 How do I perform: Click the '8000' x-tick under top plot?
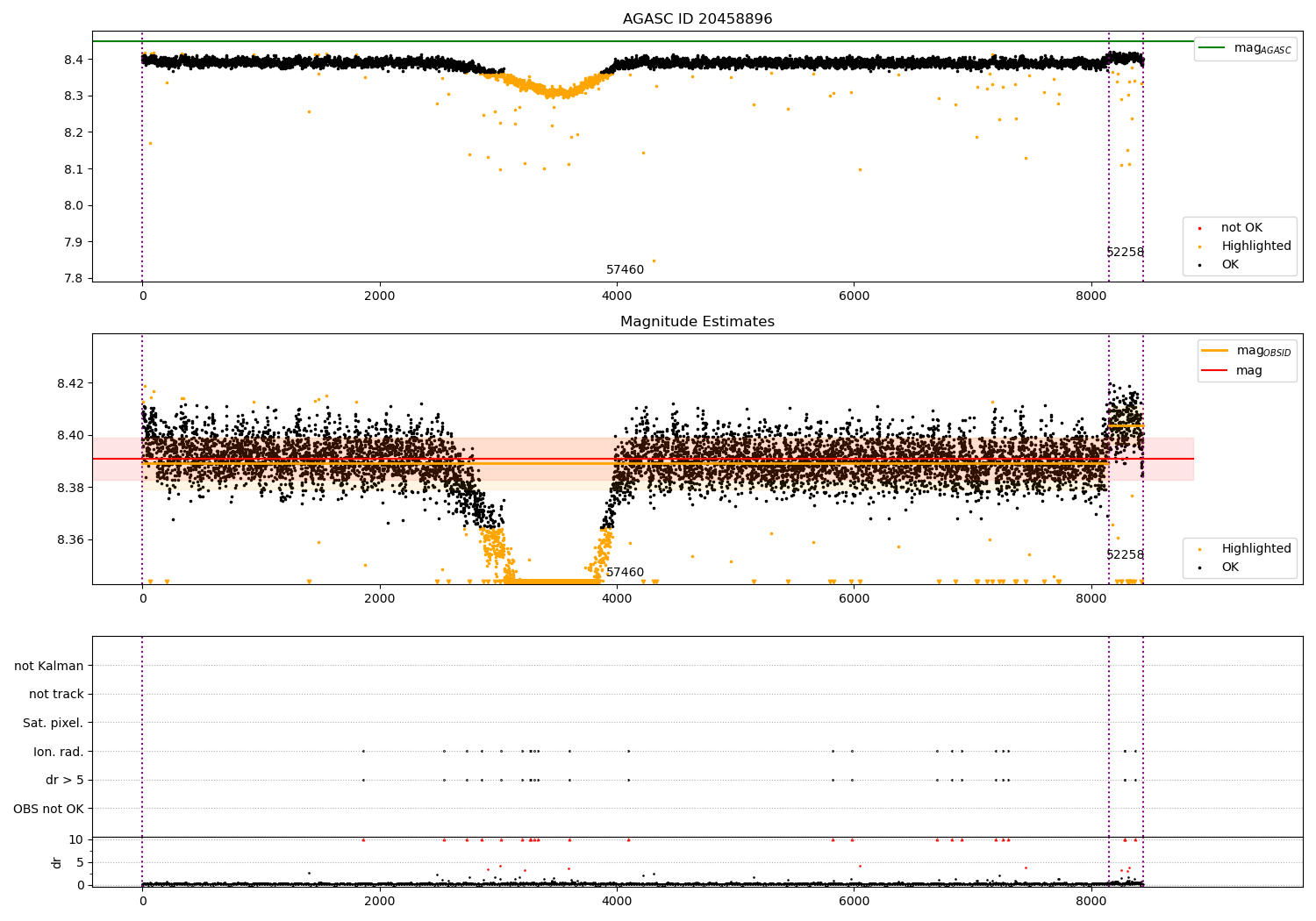[x=1091, y=296]
